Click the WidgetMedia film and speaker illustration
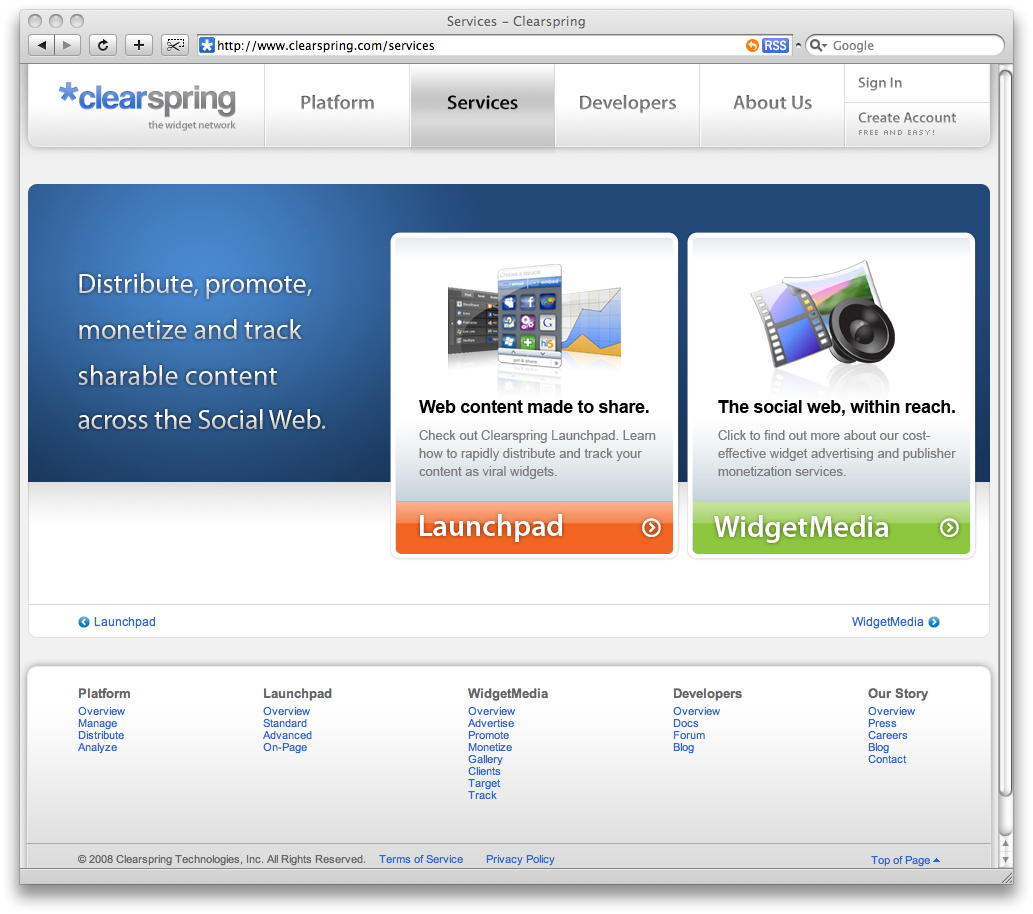1033x914 pixels. [x=822, y=316]
